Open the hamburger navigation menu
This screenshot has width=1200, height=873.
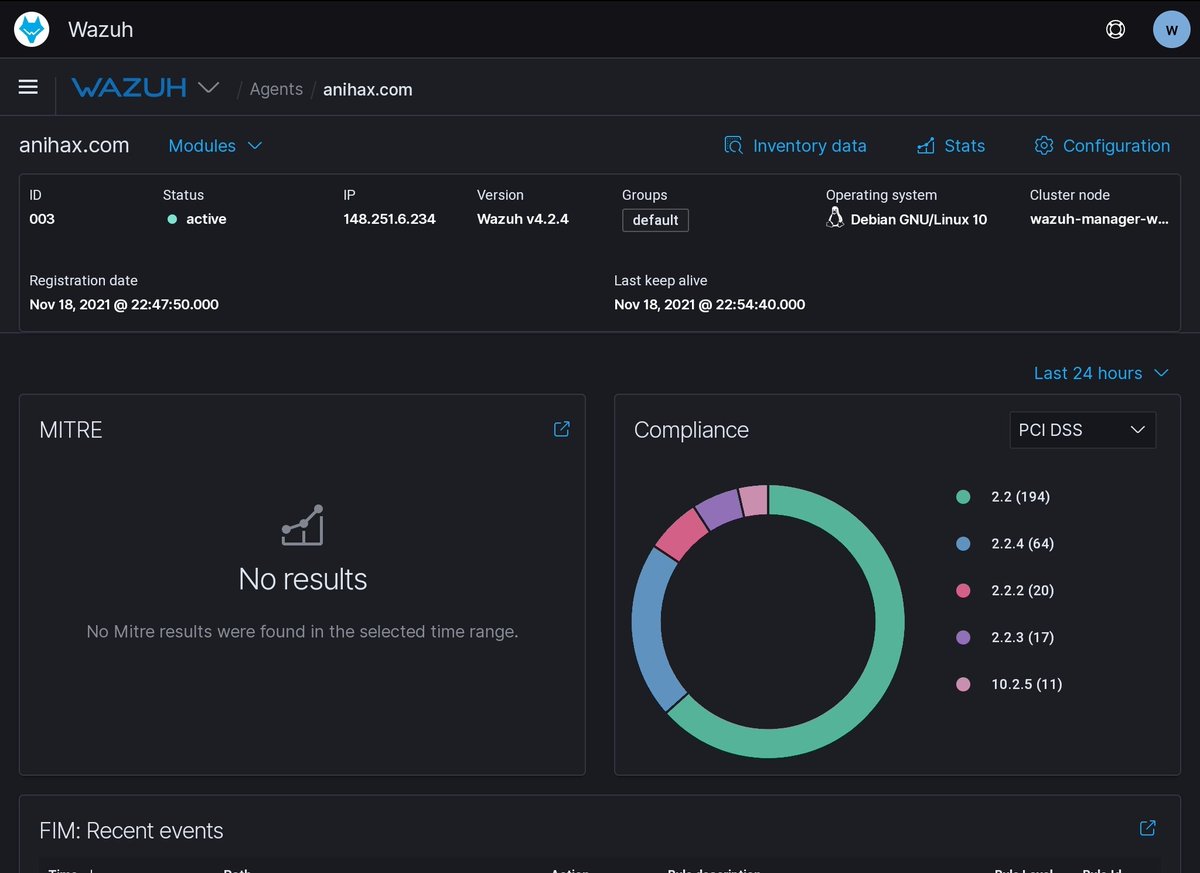(28, 87)
